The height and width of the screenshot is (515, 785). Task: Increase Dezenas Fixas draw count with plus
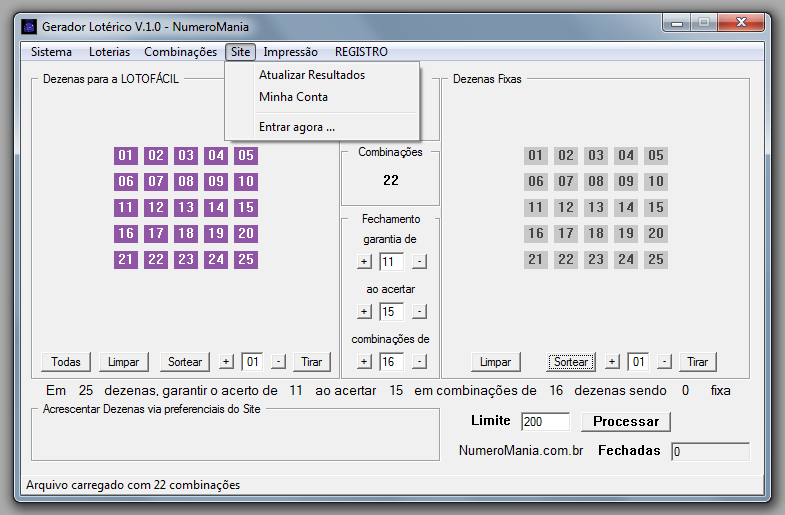612,361
